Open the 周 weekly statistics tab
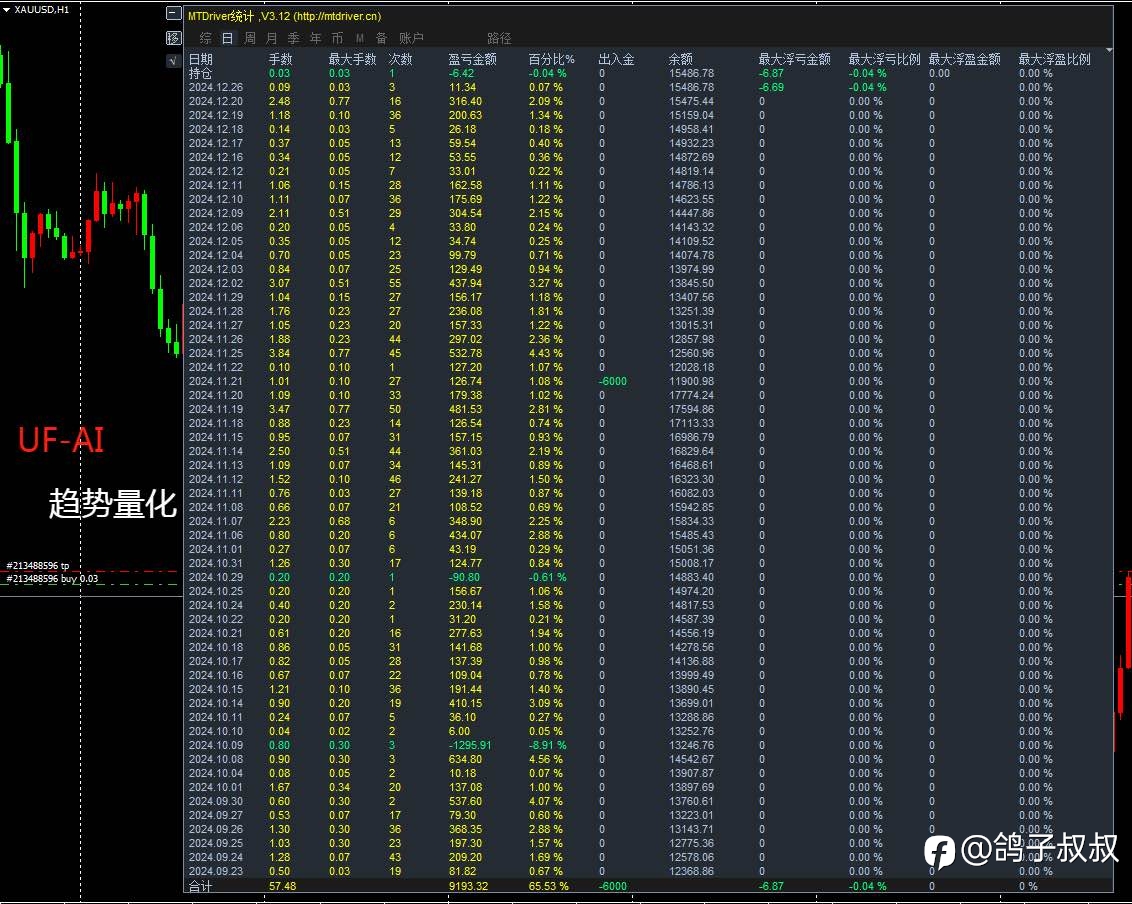1132x904 pixels. (x=250, y=38)
